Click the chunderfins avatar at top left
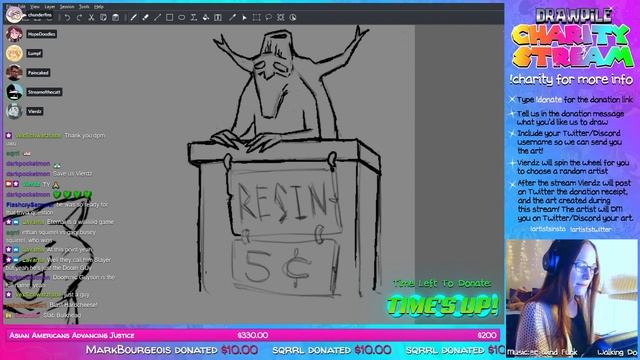Image resolution: width=640 pixels, height=360 pixels. coord(14,15)
